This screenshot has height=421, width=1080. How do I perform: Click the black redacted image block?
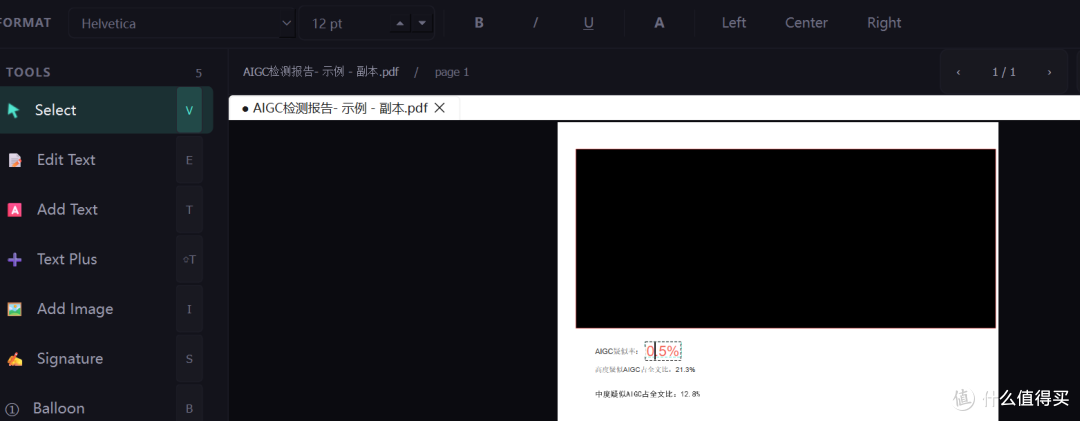tap(785, 238)
